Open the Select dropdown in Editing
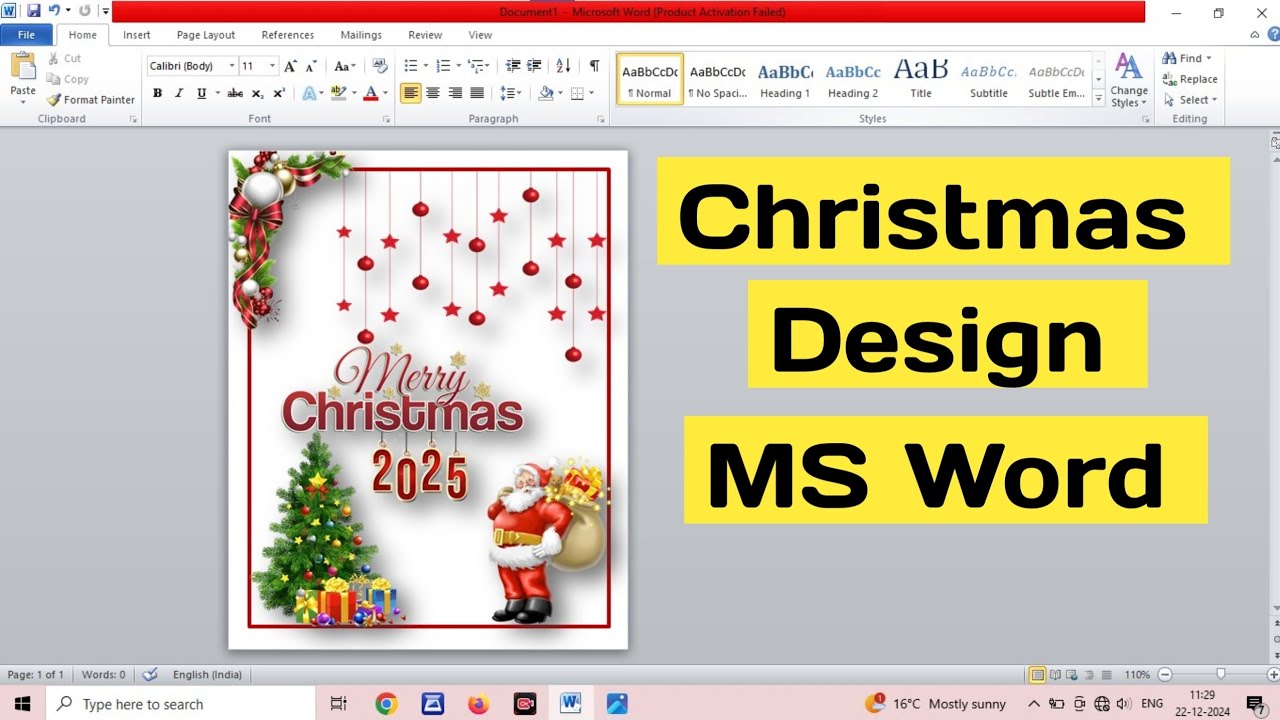The height and width of the screenshot is (720, 1280). point(1190,100)
